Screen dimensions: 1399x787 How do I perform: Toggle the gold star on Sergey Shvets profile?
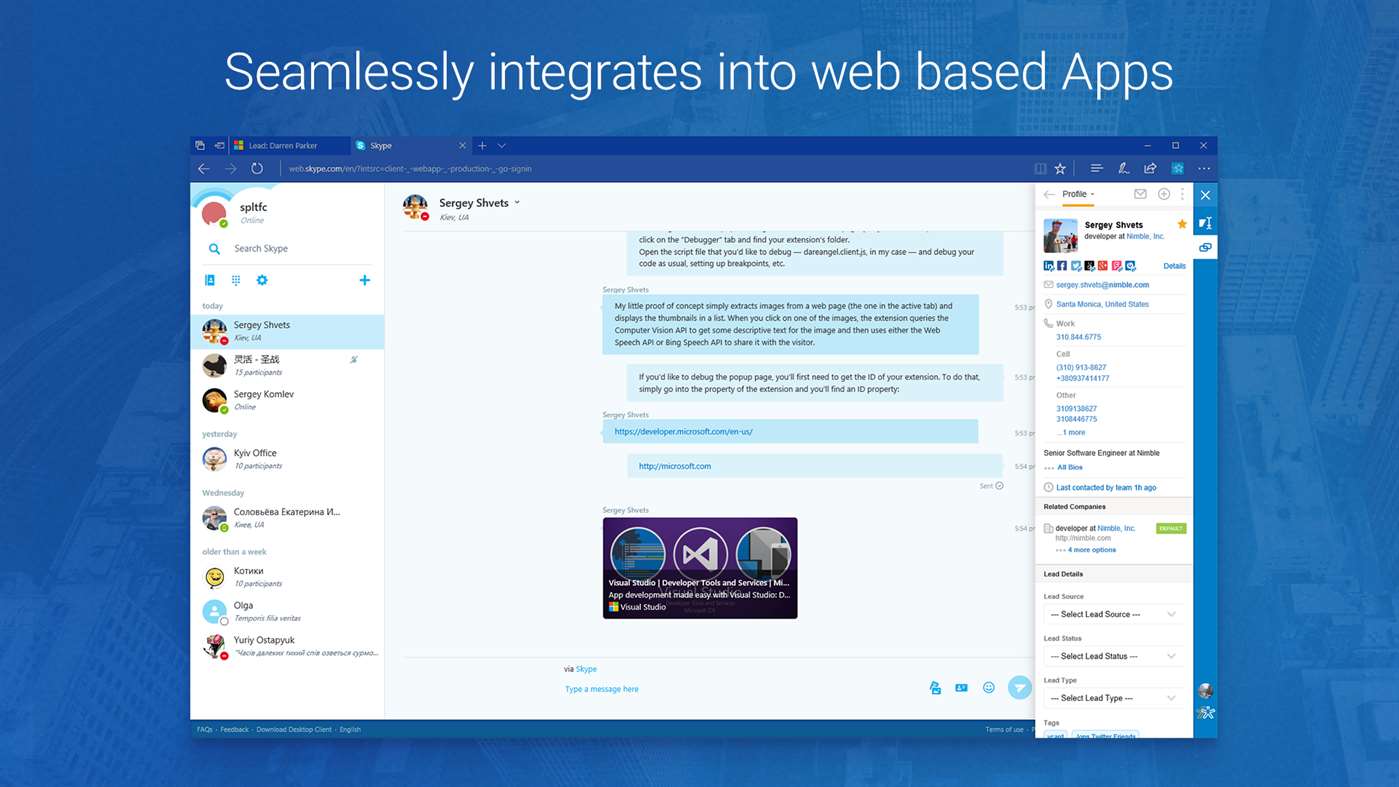[1182, 224]
